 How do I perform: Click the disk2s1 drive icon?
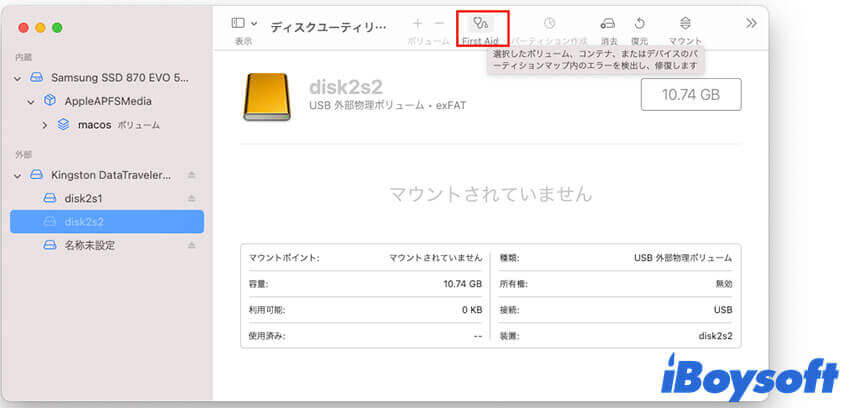(50, 199)
